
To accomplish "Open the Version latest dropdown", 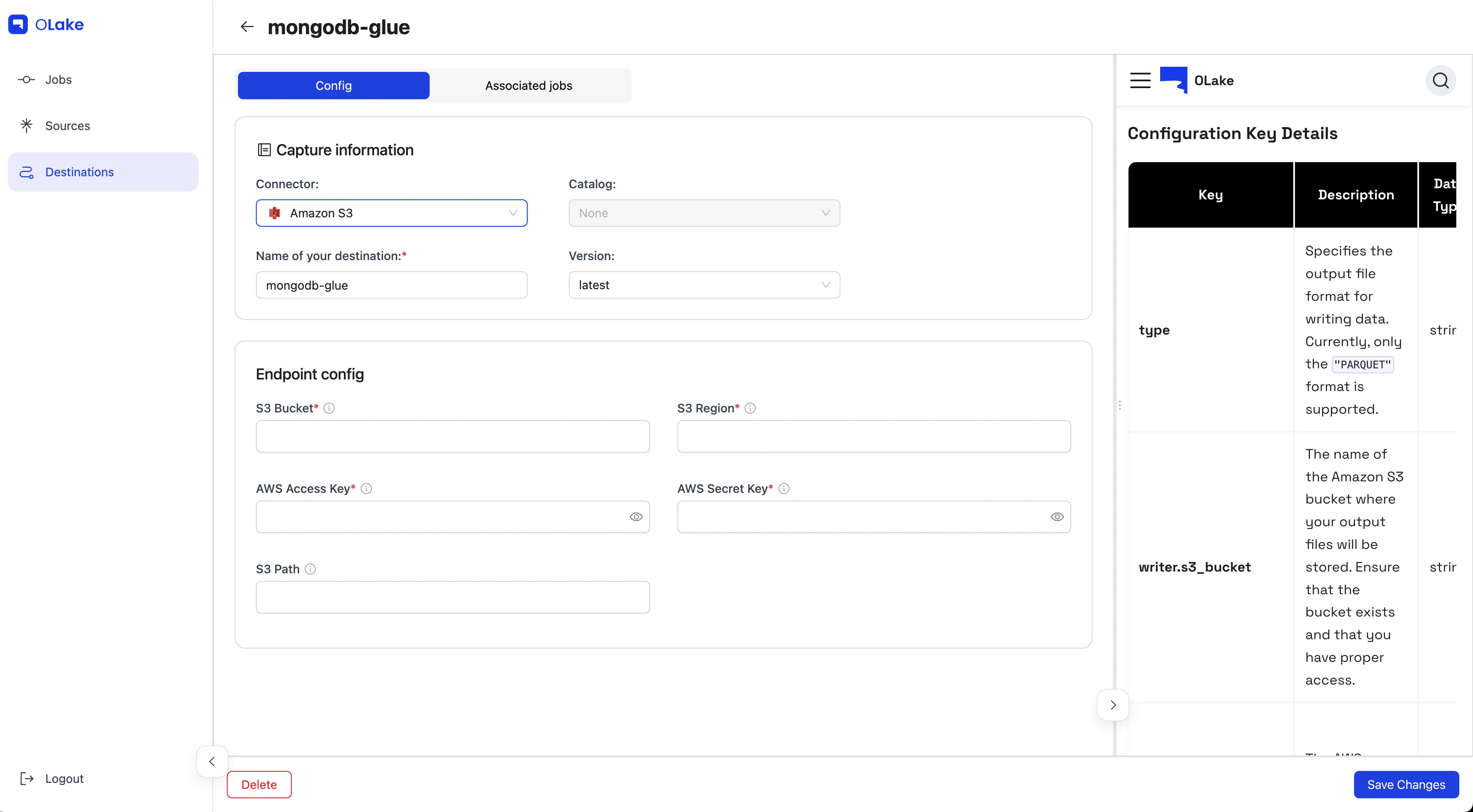I will pos(704,285).
